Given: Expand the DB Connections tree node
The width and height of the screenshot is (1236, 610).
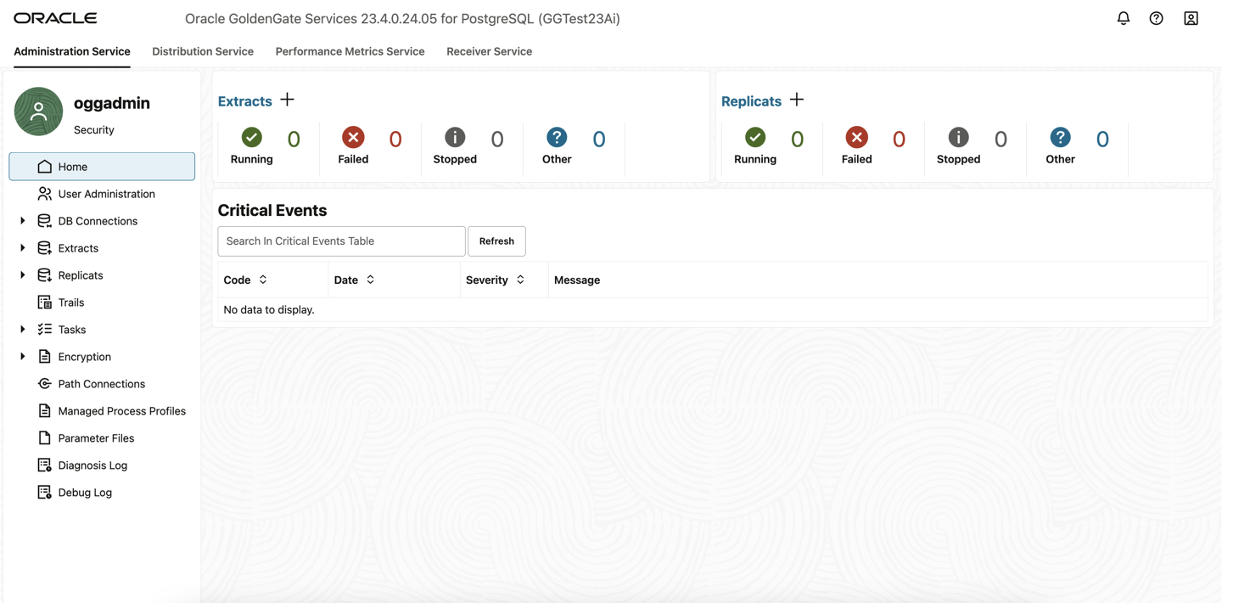Looking at the screenshot, I should [23, 220].
